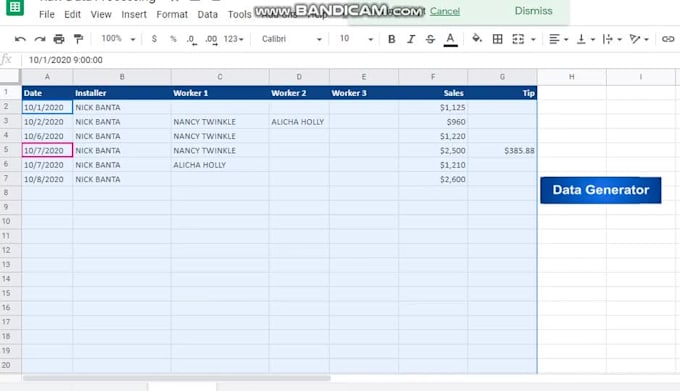Apply currency format with dollar icon

[x=154, y=39]
